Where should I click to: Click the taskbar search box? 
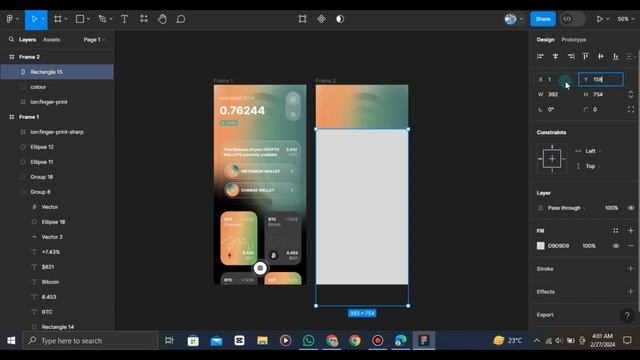90,340
